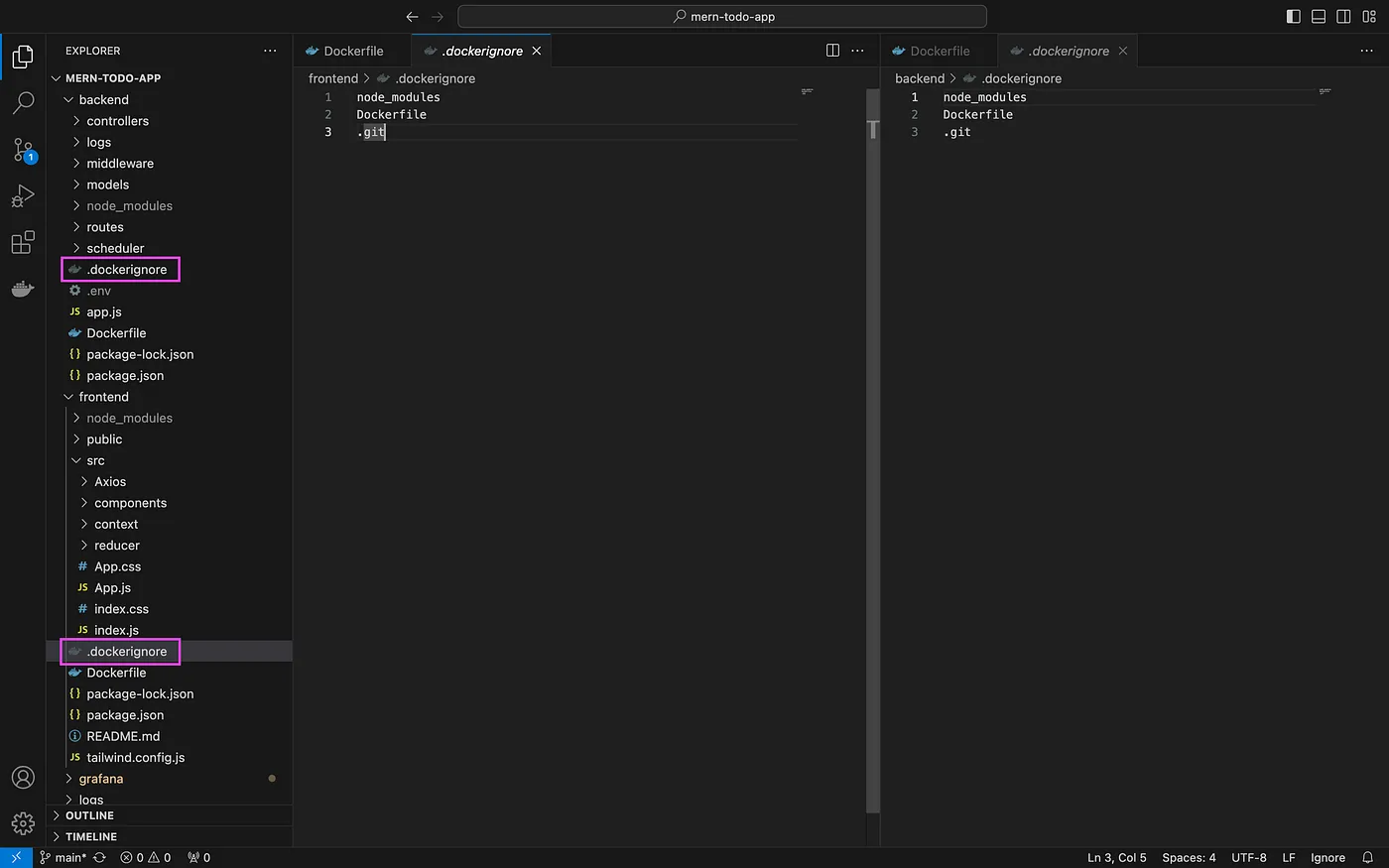Click the Go Back arrow

(413, 17)
